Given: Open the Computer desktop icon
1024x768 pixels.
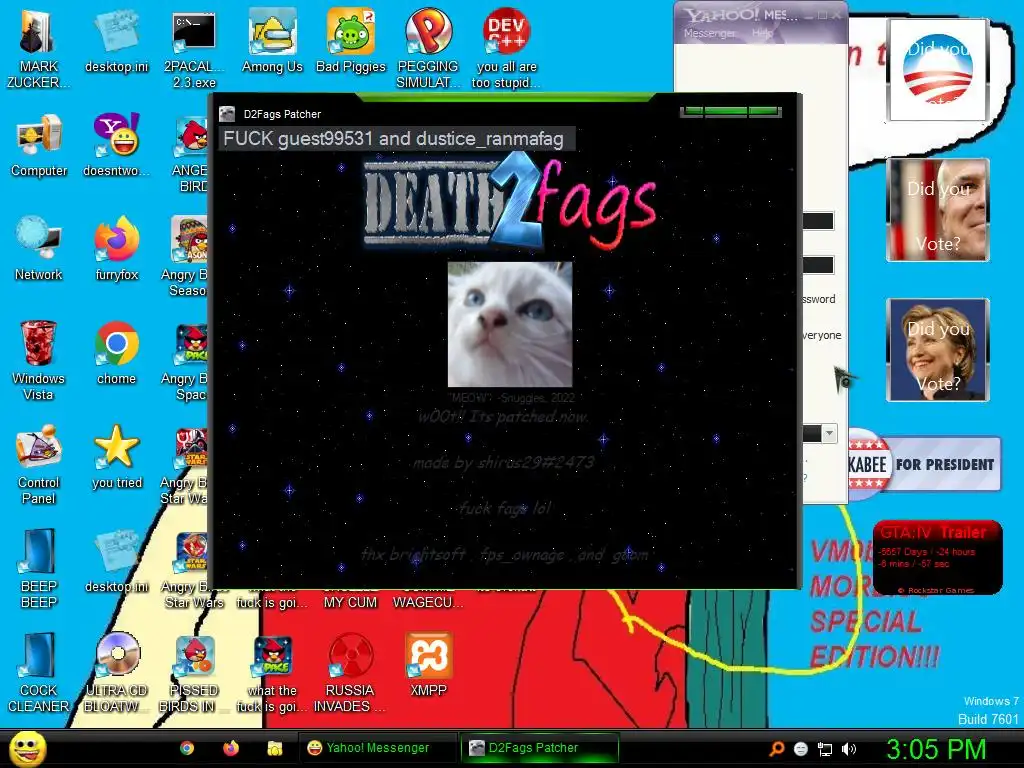Looking at the screenshot, I should 39,145.
